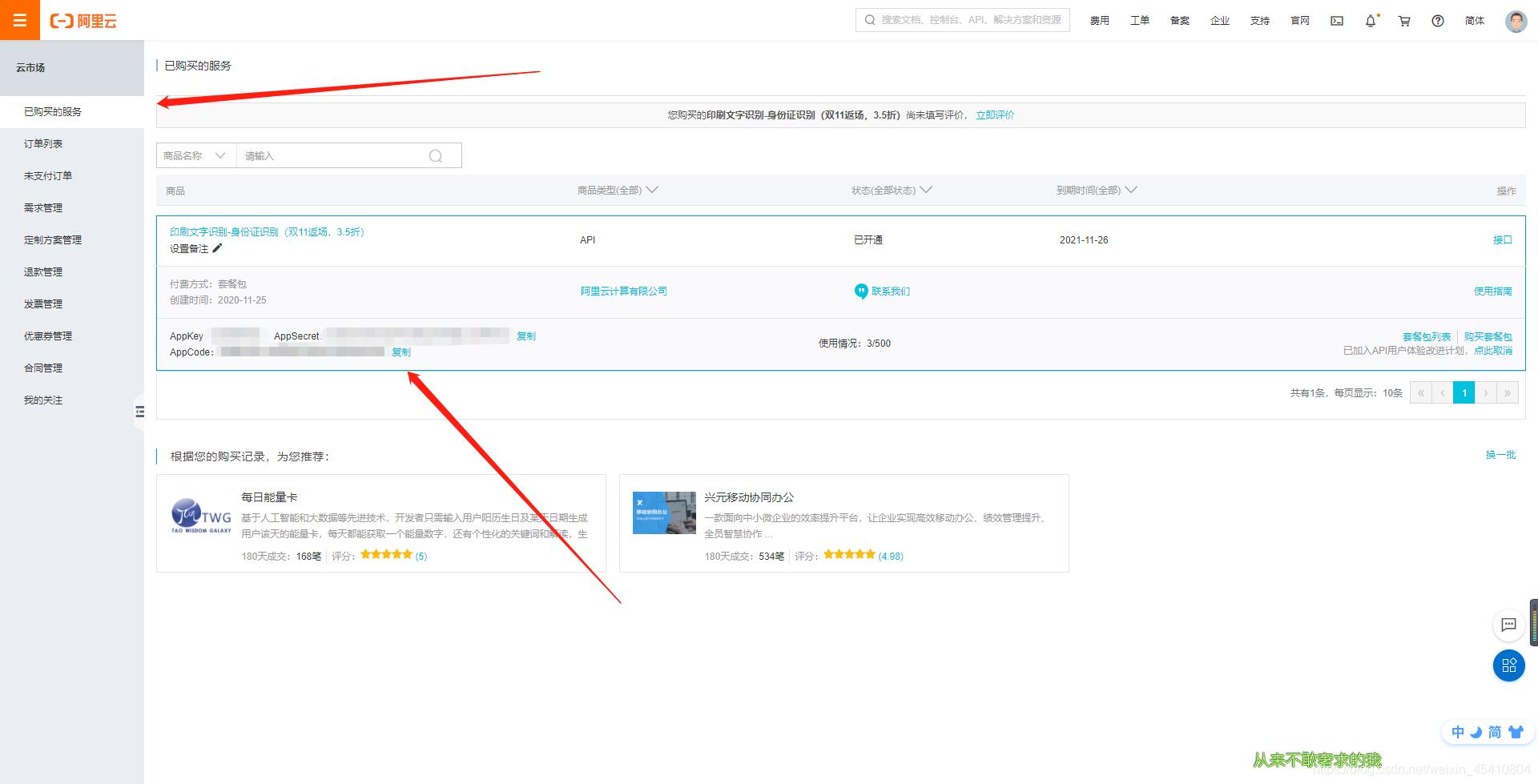
Task: Click the 2021-11-26 expiry date cell
Action: click(x=1084, y=240)
